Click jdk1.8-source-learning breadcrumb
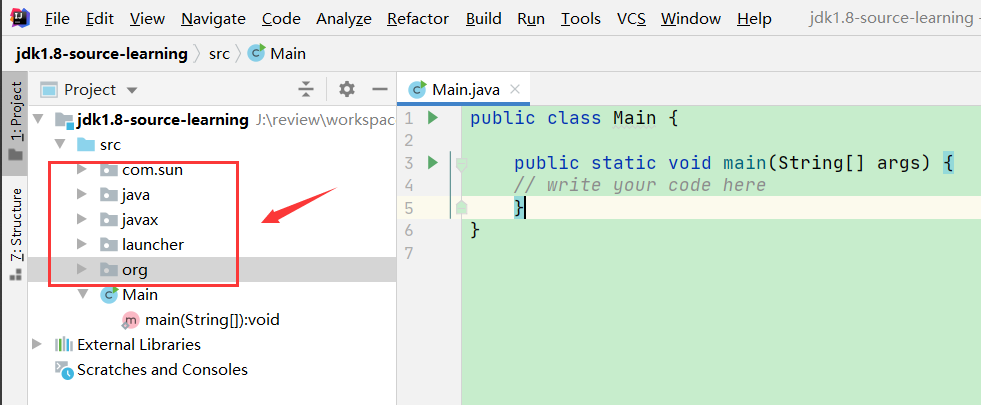 tap(101, 54)
